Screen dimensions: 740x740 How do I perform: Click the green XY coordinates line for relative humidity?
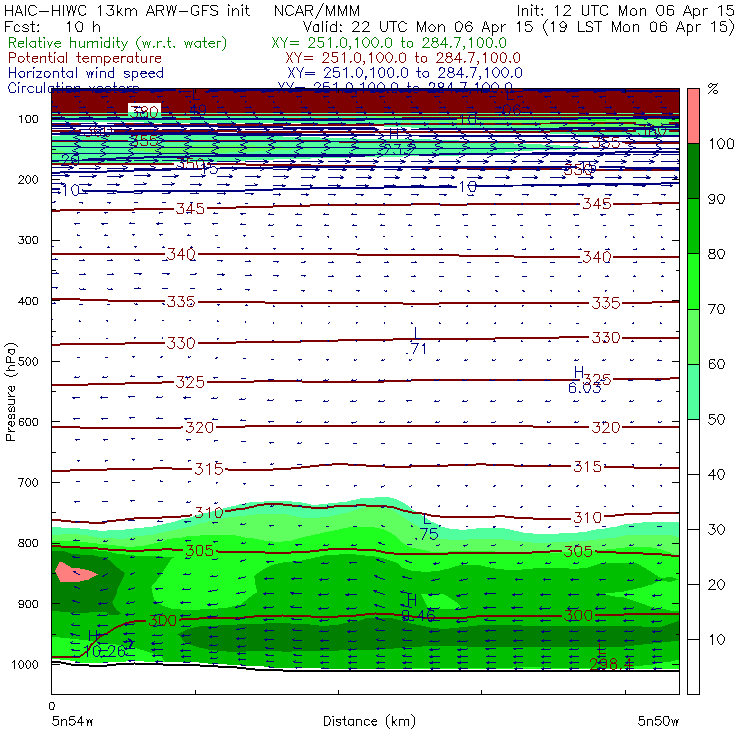pyautogui.click(x=389, y=43)
